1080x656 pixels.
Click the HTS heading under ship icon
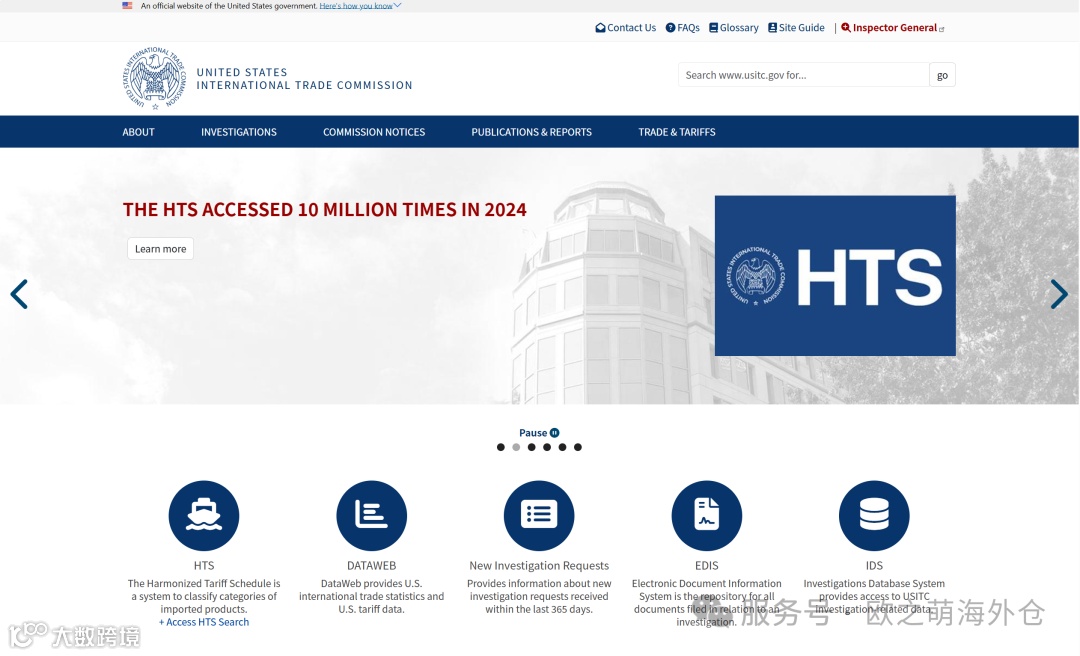click(x=204, y=566)
